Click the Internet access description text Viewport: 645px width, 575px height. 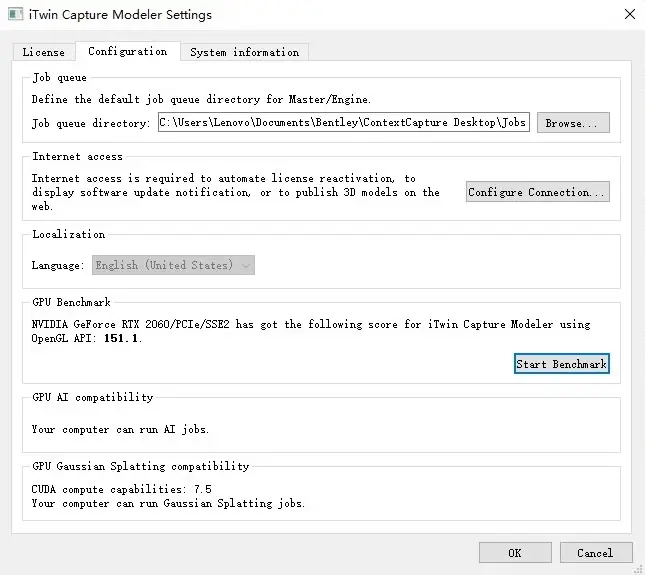[236, 192]
